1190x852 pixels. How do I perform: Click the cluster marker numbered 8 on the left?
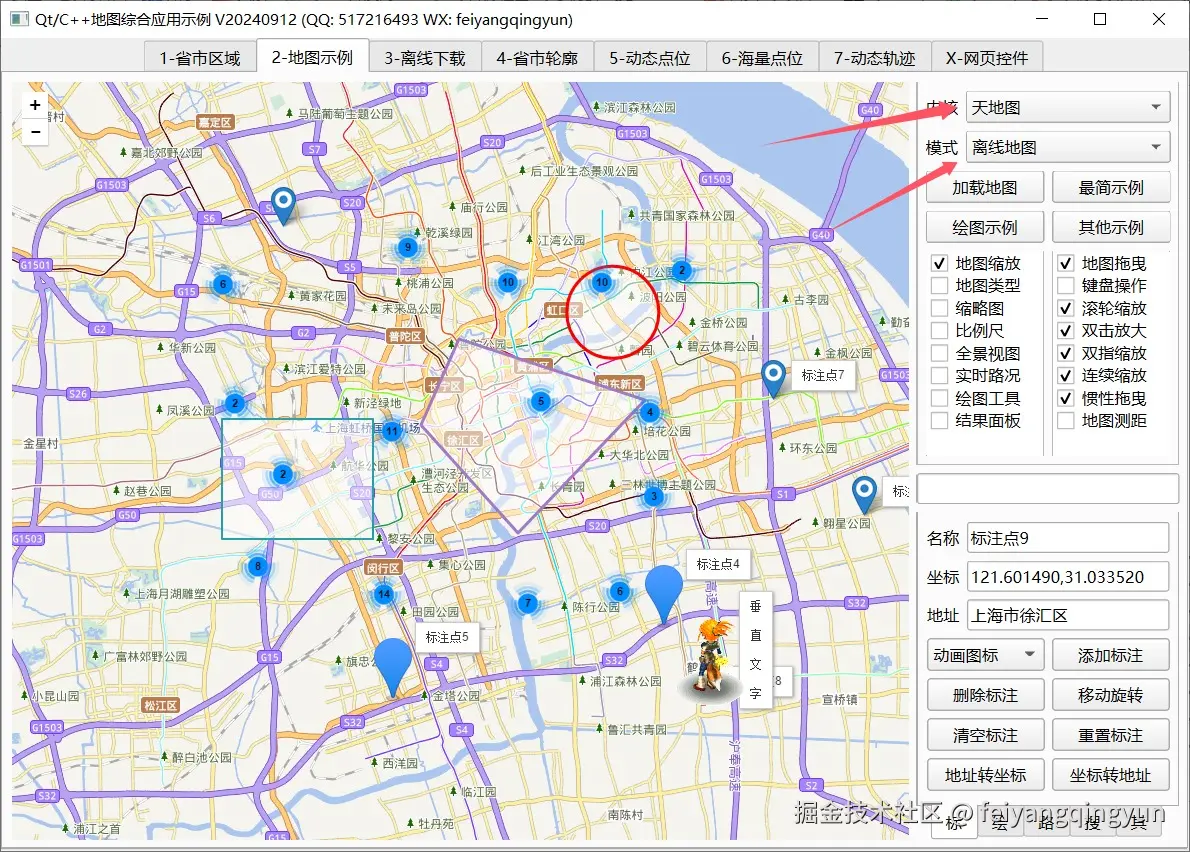click(257, 566)
